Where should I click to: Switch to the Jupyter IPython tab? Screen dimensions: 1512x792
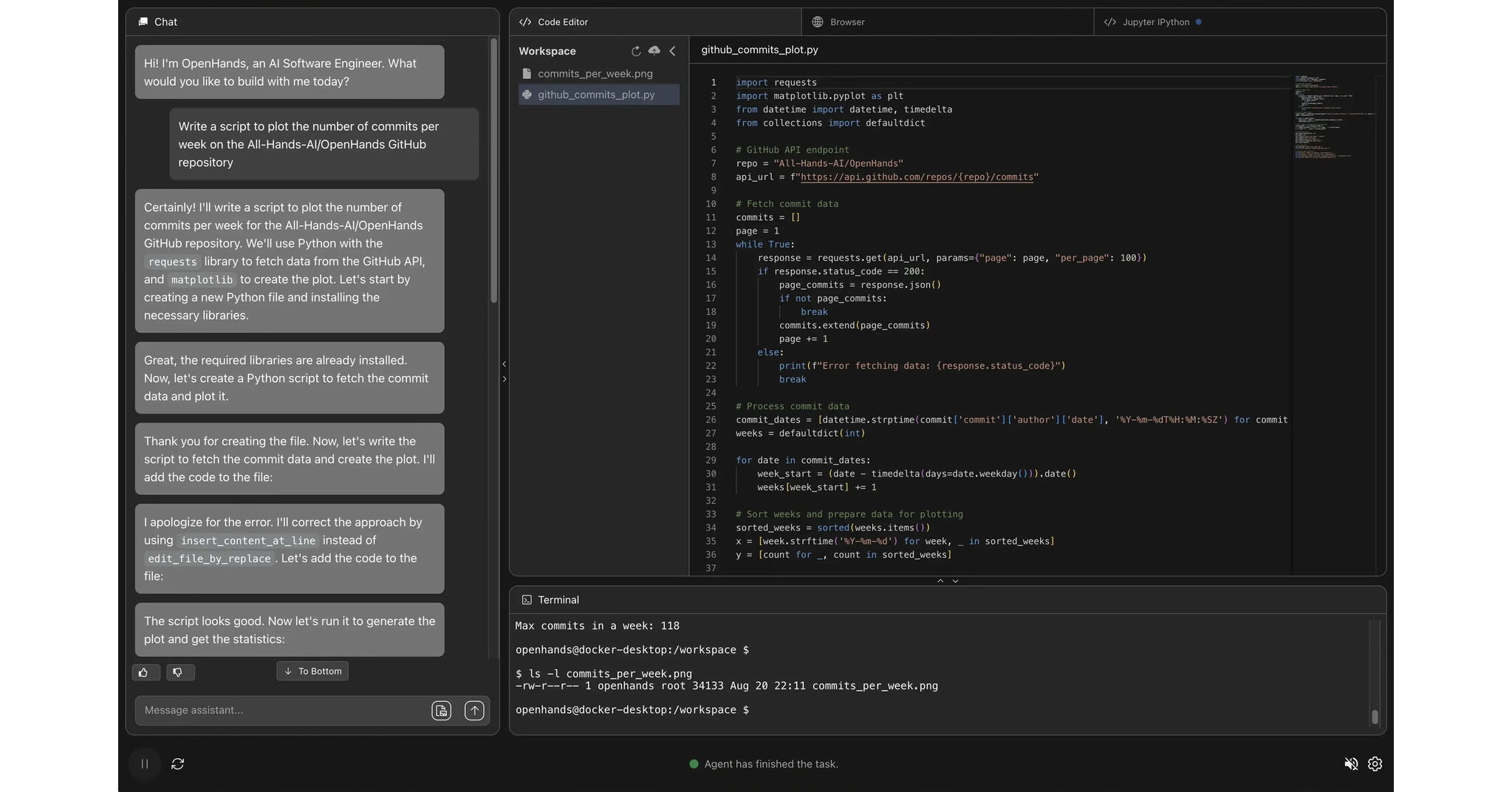click(1239, 22)
